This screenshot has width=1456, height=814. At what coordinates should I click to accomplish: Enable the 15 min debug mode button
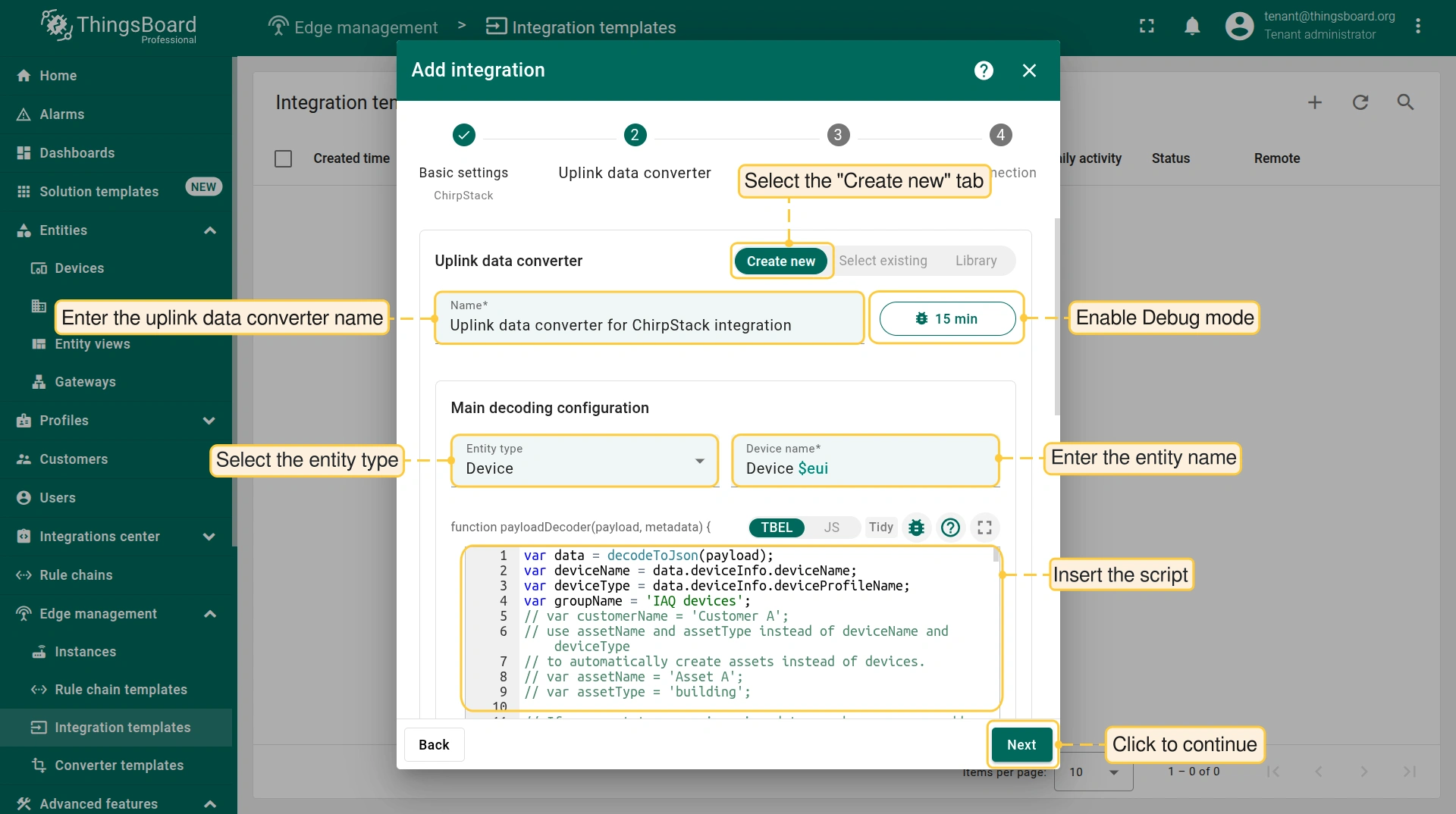coord(946,318)
